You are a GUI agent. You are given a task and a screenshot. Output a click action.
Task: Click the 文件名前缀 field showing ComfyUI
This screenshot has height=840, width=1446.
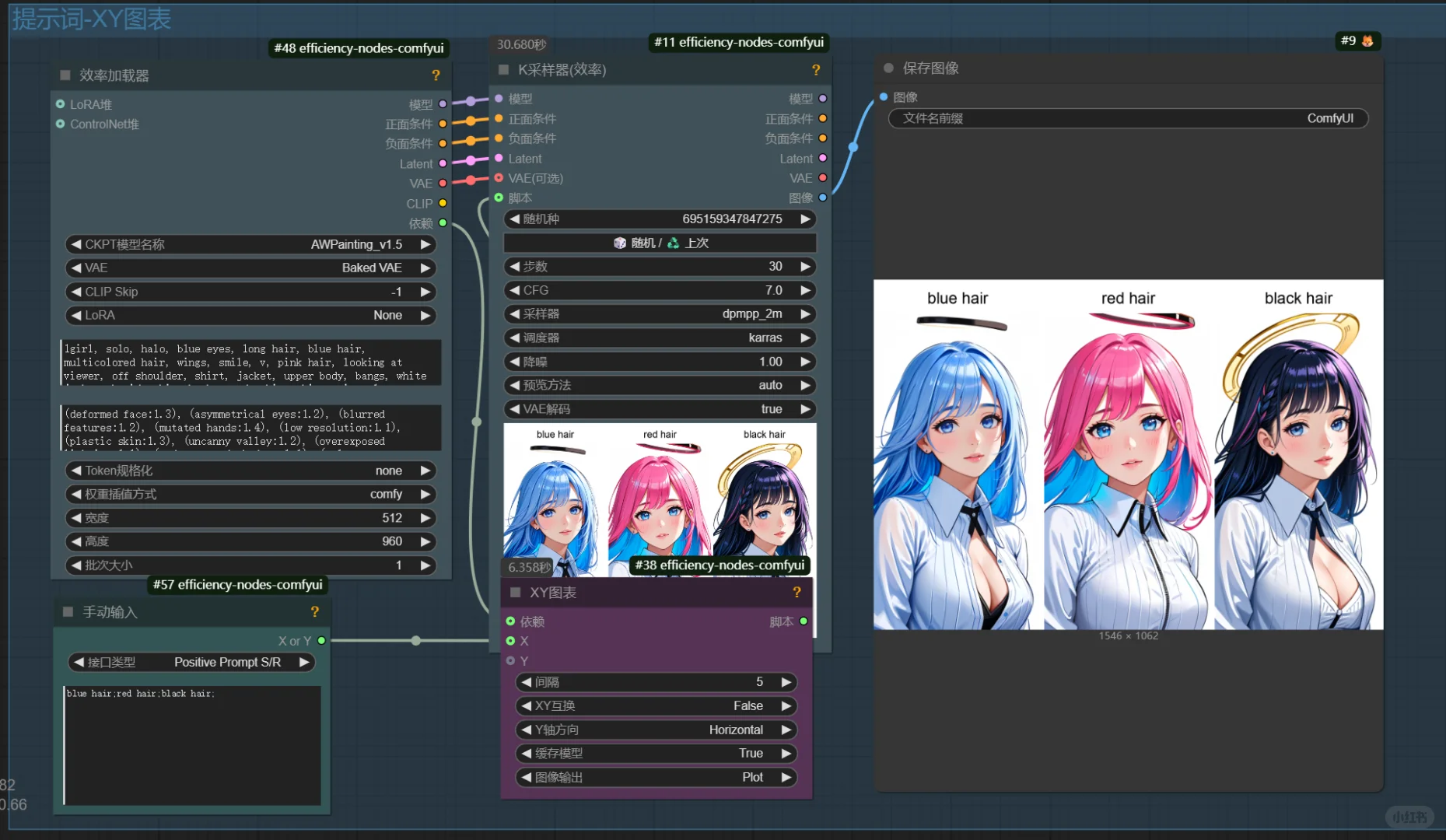click(1128, 118)
